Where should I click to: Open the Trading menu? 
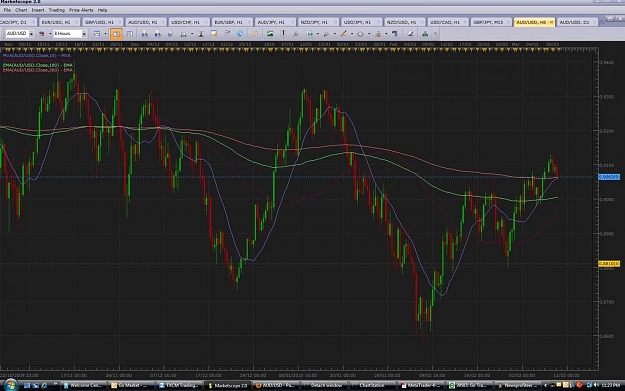pyautogui.click(x=57, y=10)
